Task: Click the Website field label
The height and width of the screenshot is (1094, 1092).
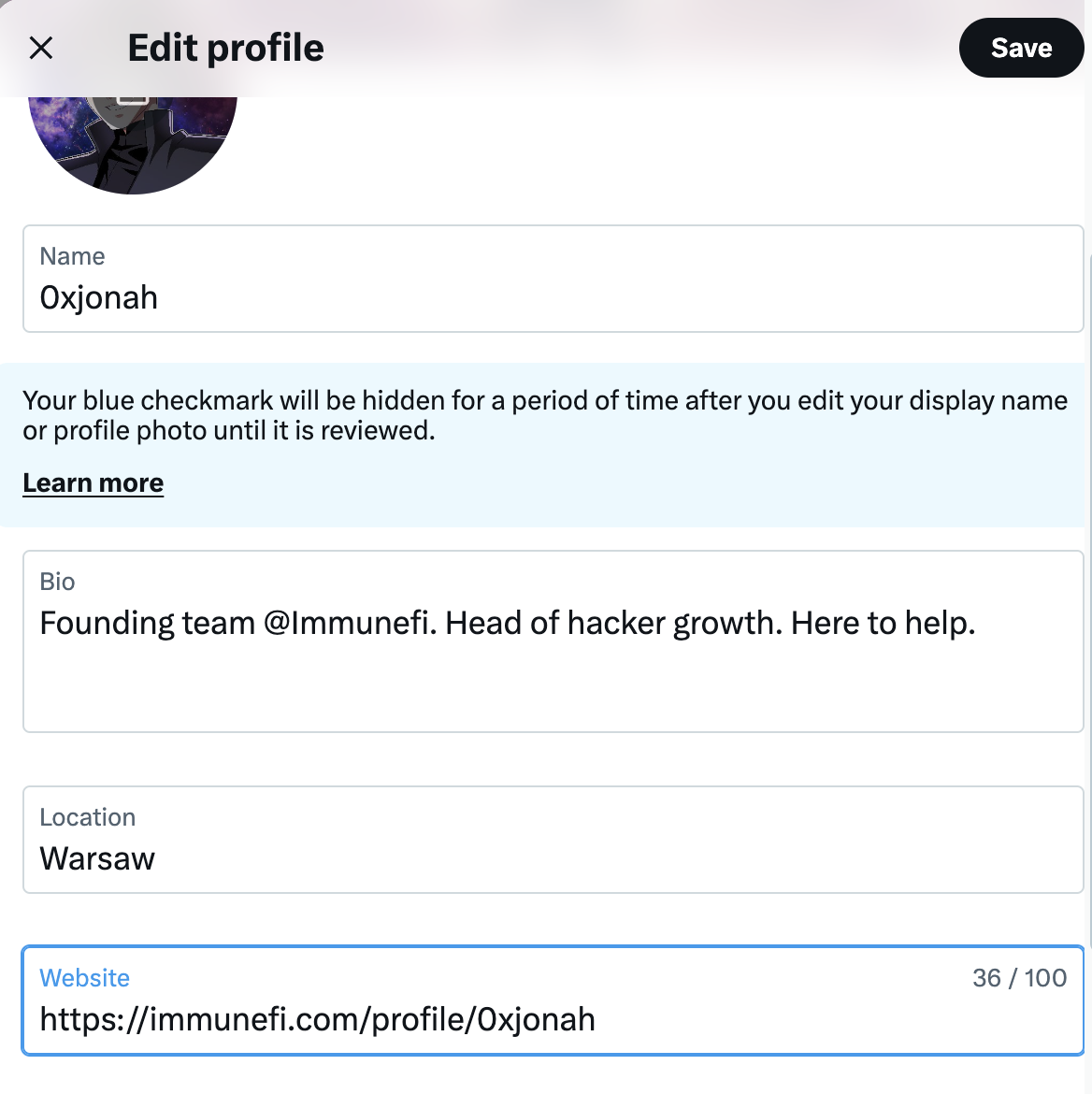Action: coord(84,977)
